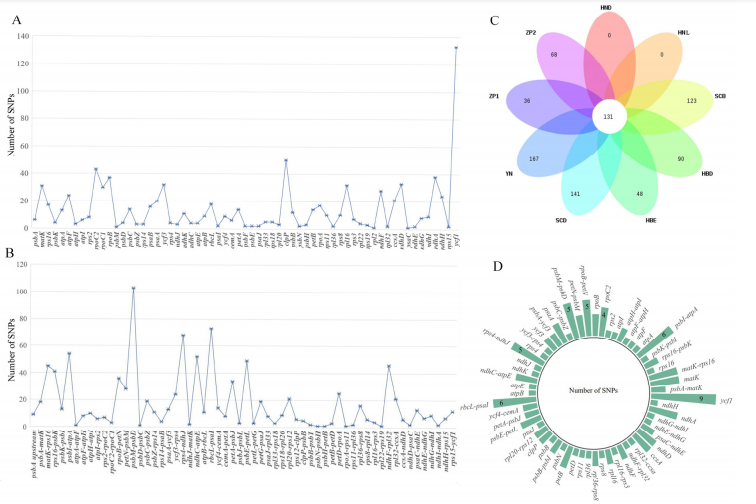This screenshot has width=756, height=504.
Task: Click the SCD label of the Venn diagram
Action: (561, 220)
